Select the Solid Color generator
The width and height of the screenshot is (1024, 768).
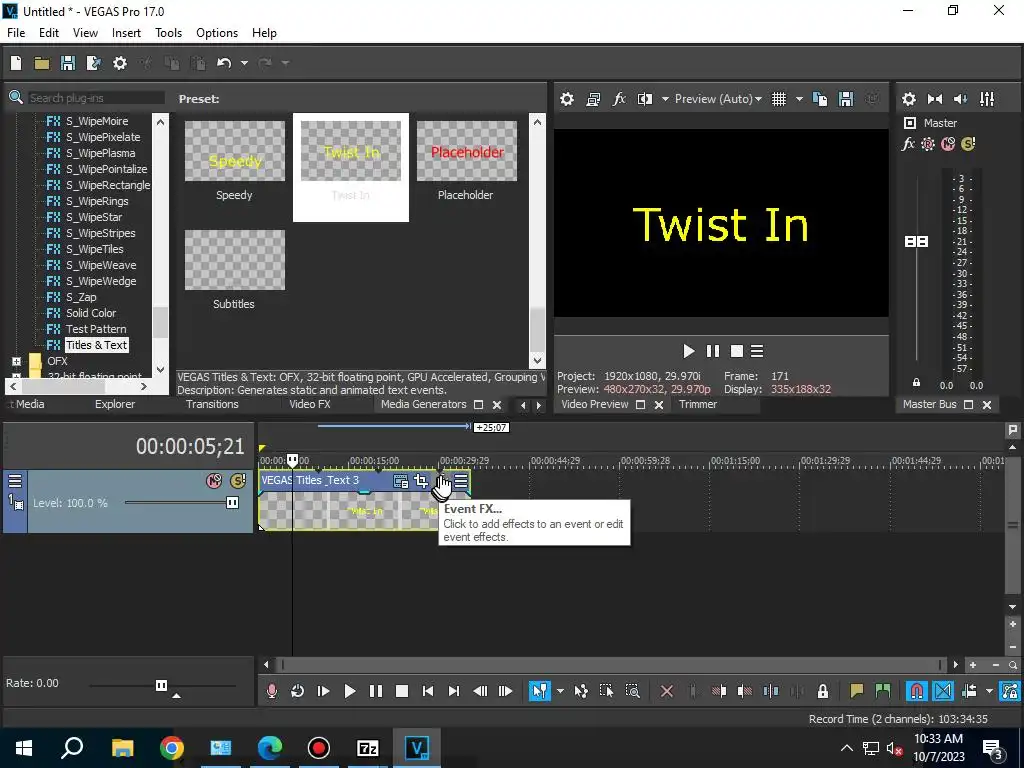pyautogui.click(x=91, y=313)
